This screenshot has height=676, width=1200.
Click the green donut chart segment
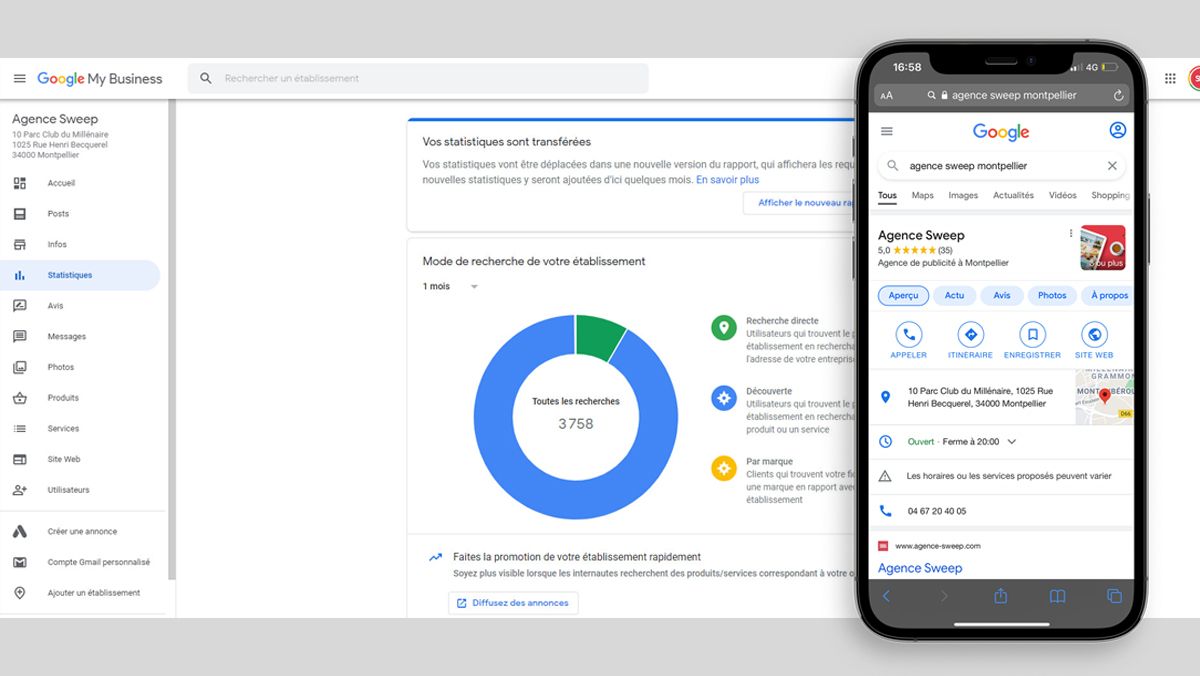pos(602,336)
